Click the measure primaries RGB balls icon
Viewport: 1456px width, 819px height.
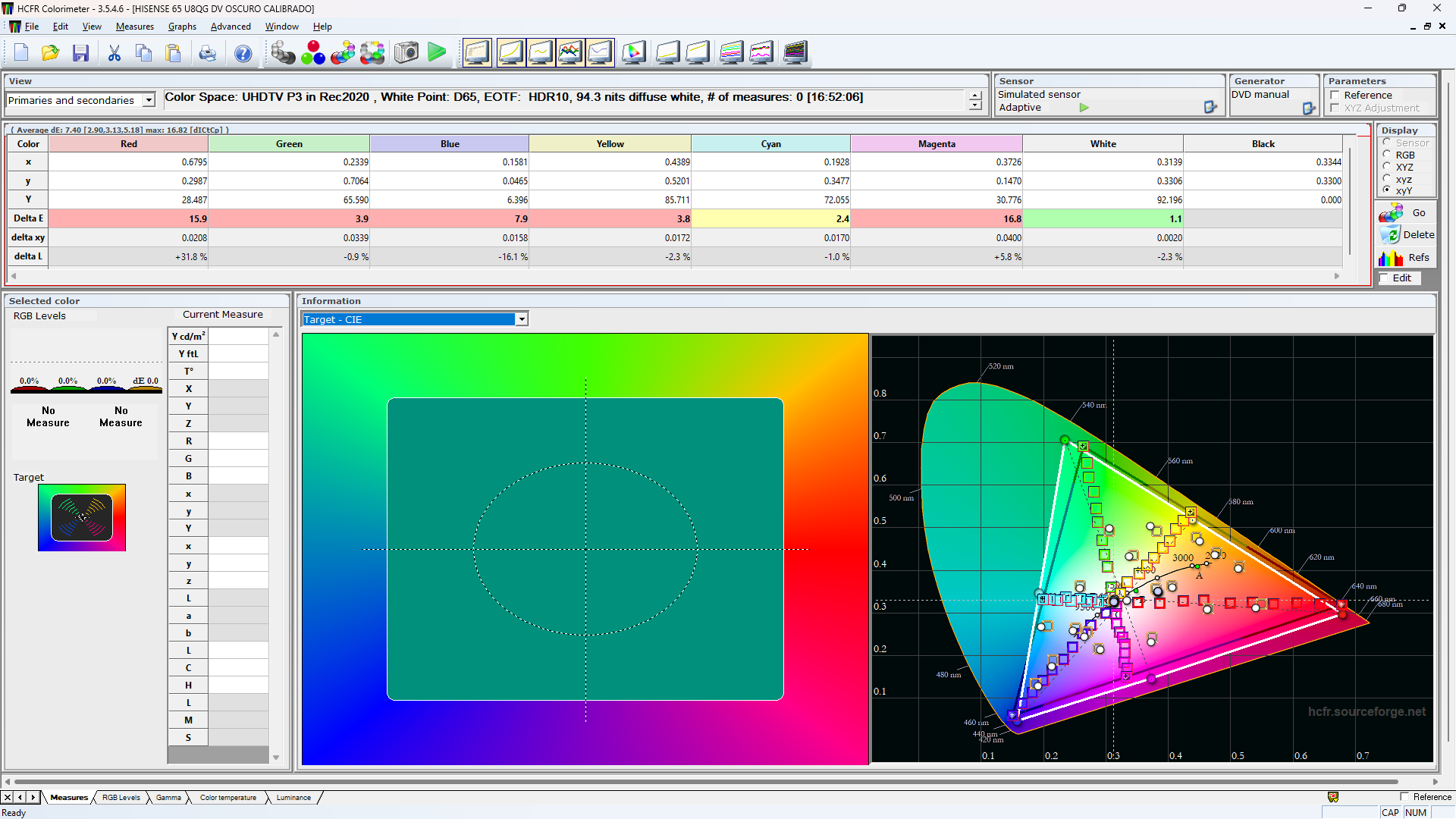click(x=312, y=53)
